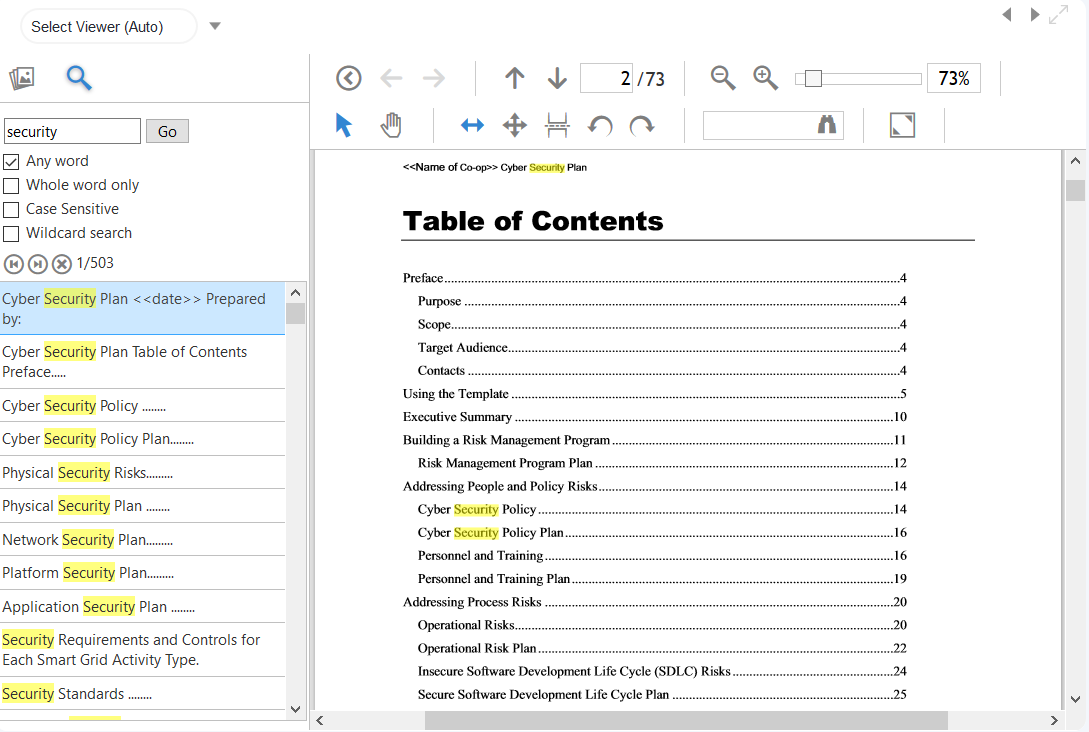Select the Physical Security Risks result
The height and width of the screenshot is (732, 1089).
142,473
